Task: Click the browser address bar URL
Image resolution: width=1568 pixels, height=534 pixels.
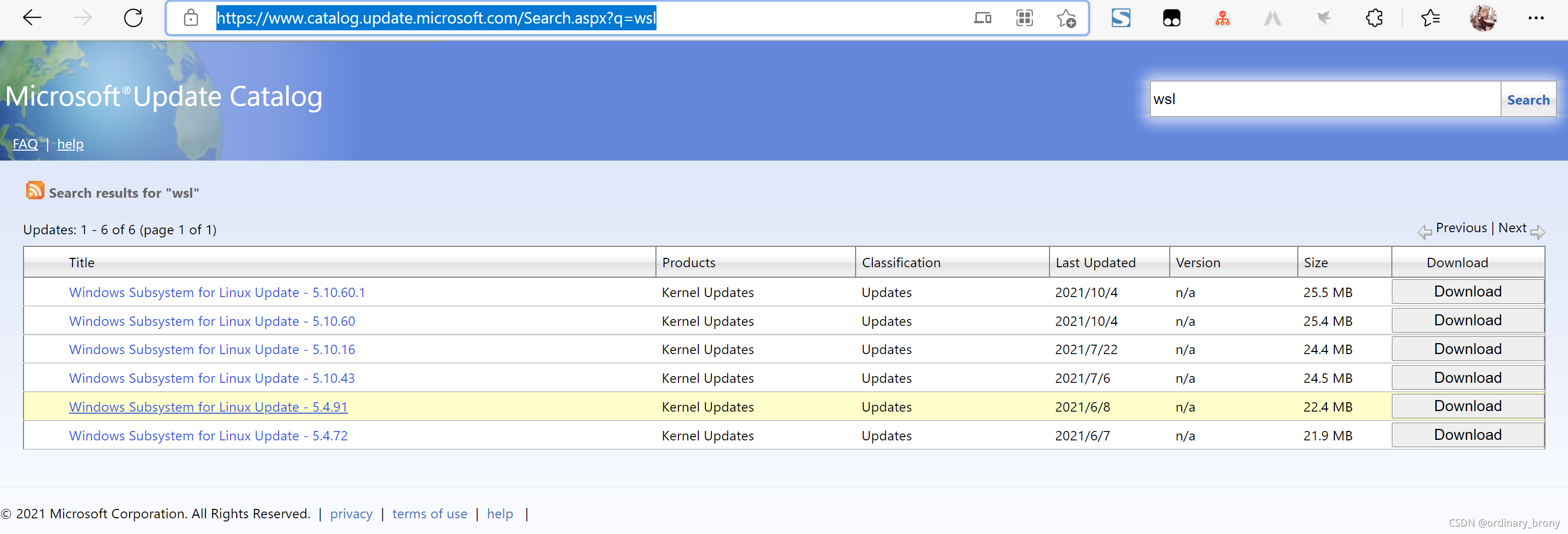Action: click(x=436, y=18)
